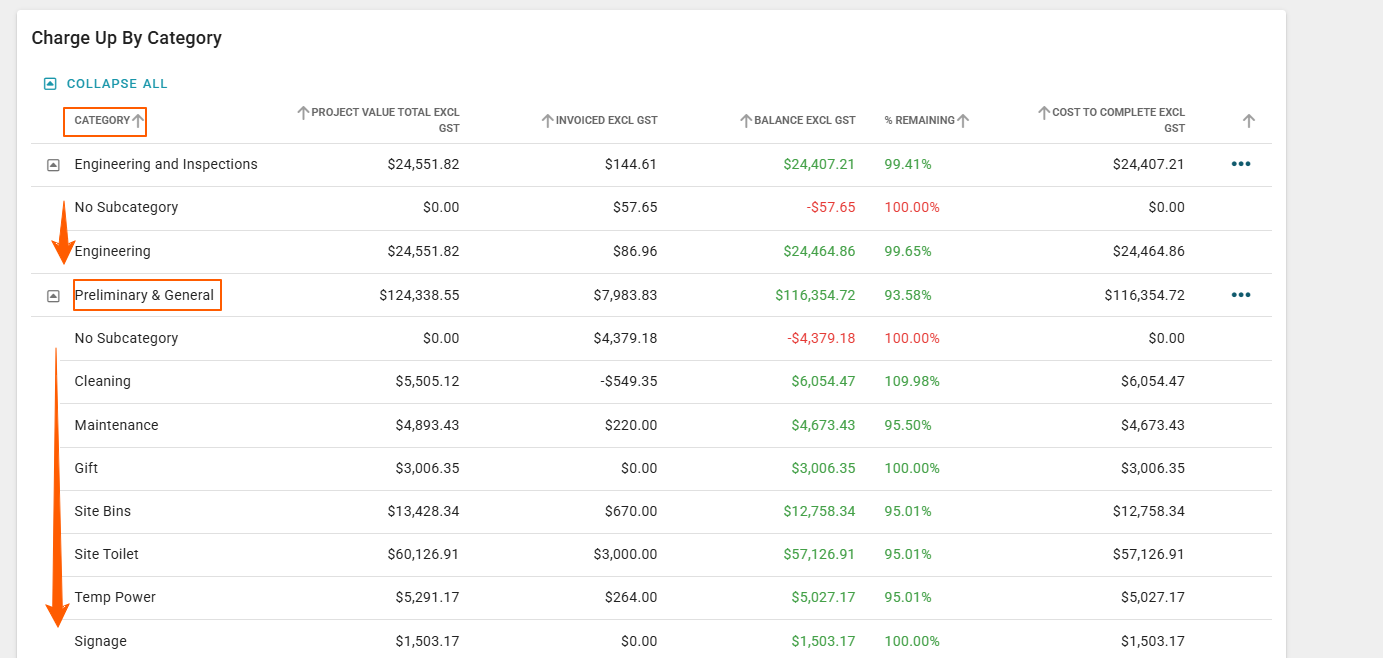The height and width of the screenshot is (658, 1383).
Task: Click the 109.98% remaining value
Action: 912,381
